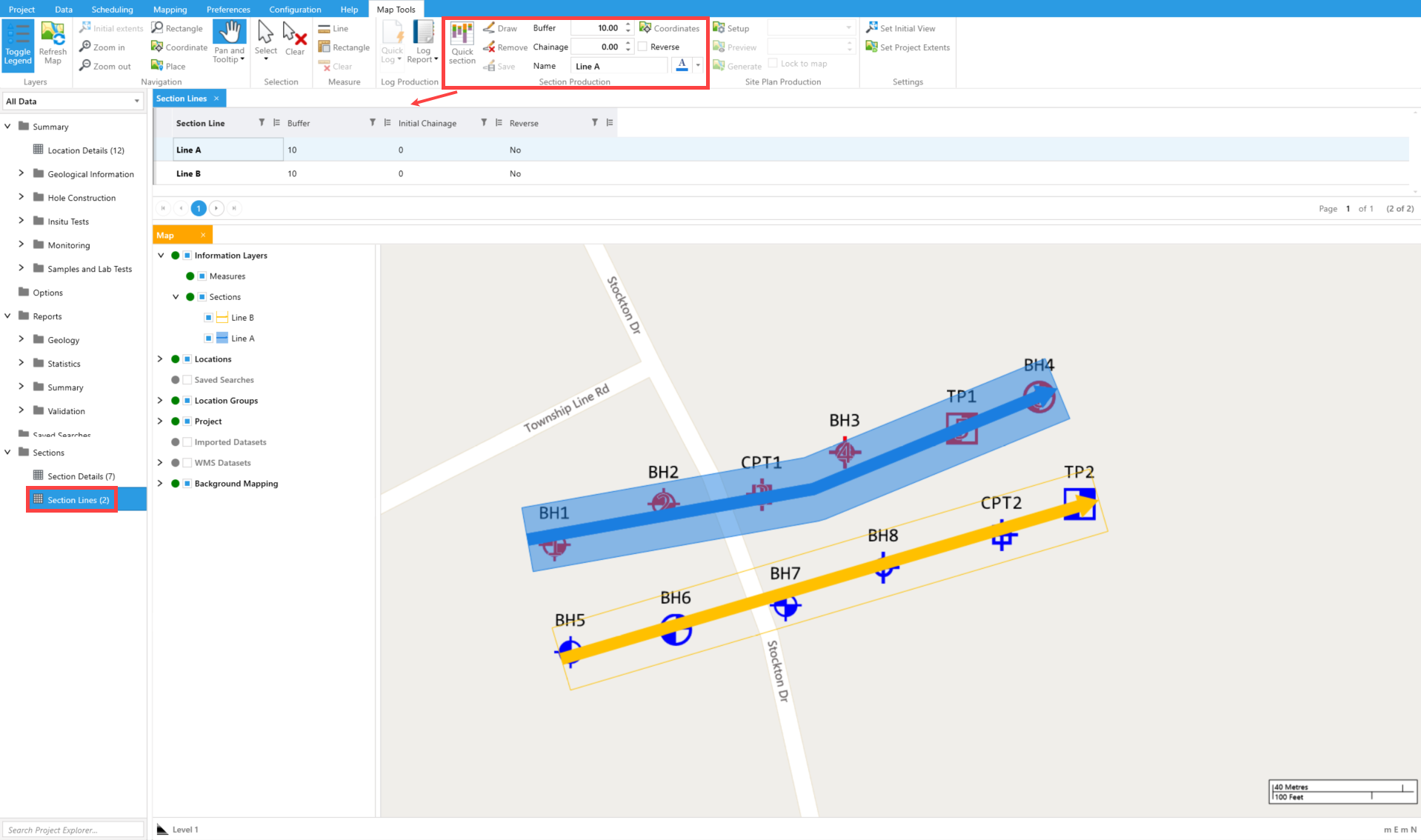Click the Remove section tool

pos(505,47)
